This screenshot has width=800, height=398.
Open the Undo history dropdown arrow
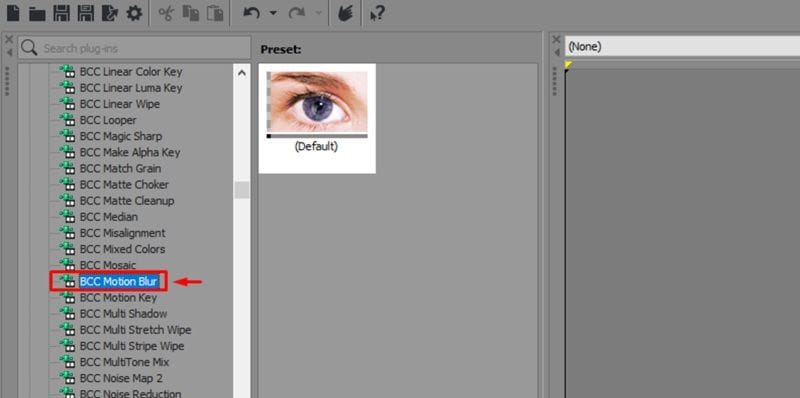[273, 14]
